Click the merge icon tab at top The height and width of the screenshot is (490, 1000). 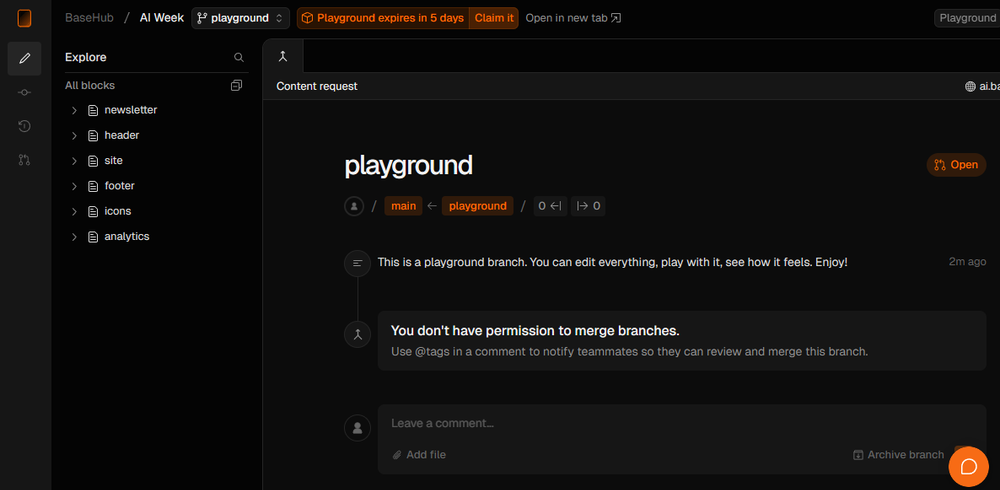click(x=283, y=56)
